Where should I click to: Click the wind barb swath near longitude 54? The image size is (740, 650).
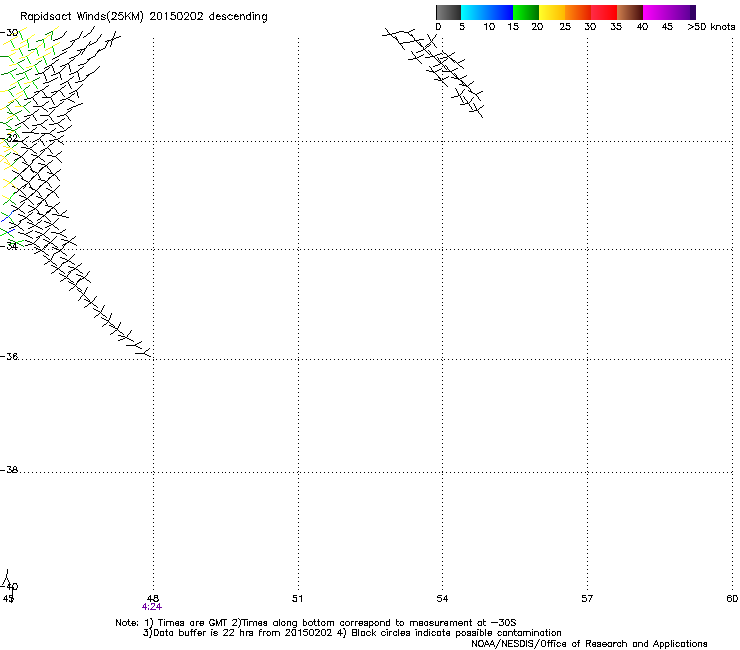tap(434, 71)
